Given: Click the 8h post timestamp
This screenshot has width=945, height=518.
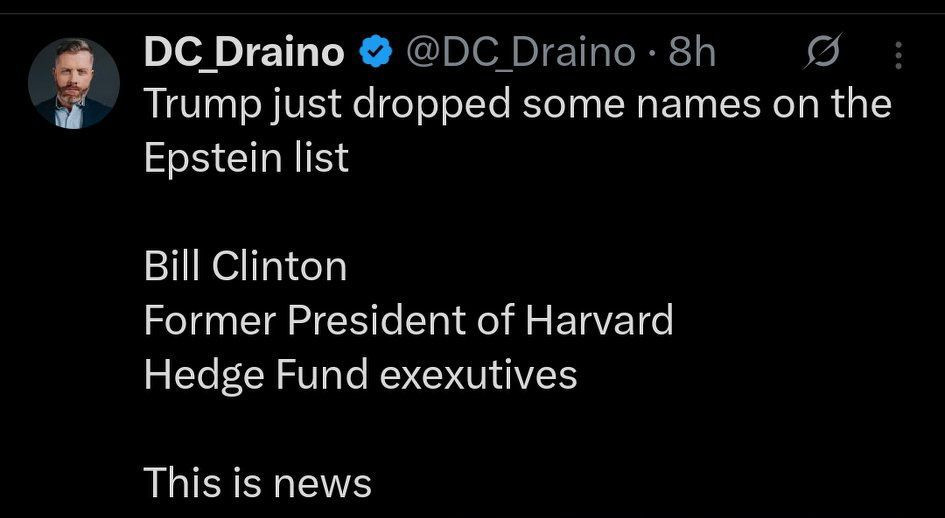Looking at the screenshot, I should coord(692,53).
